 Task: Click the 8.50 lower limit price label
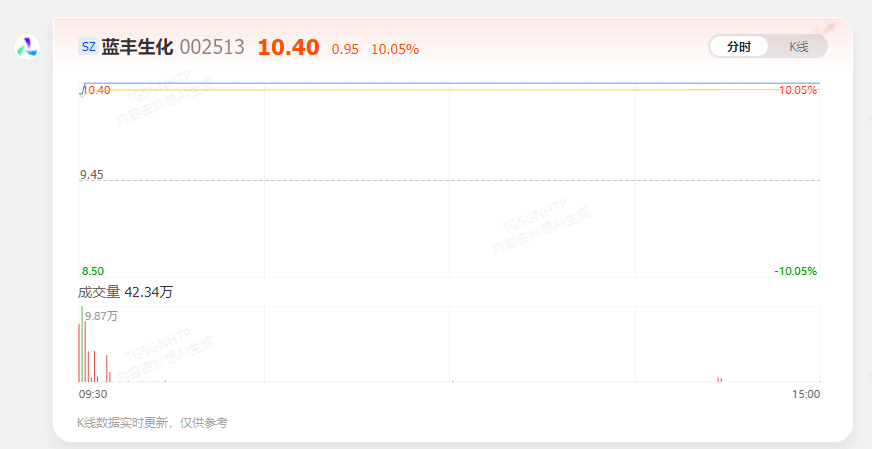coord(93,271)
